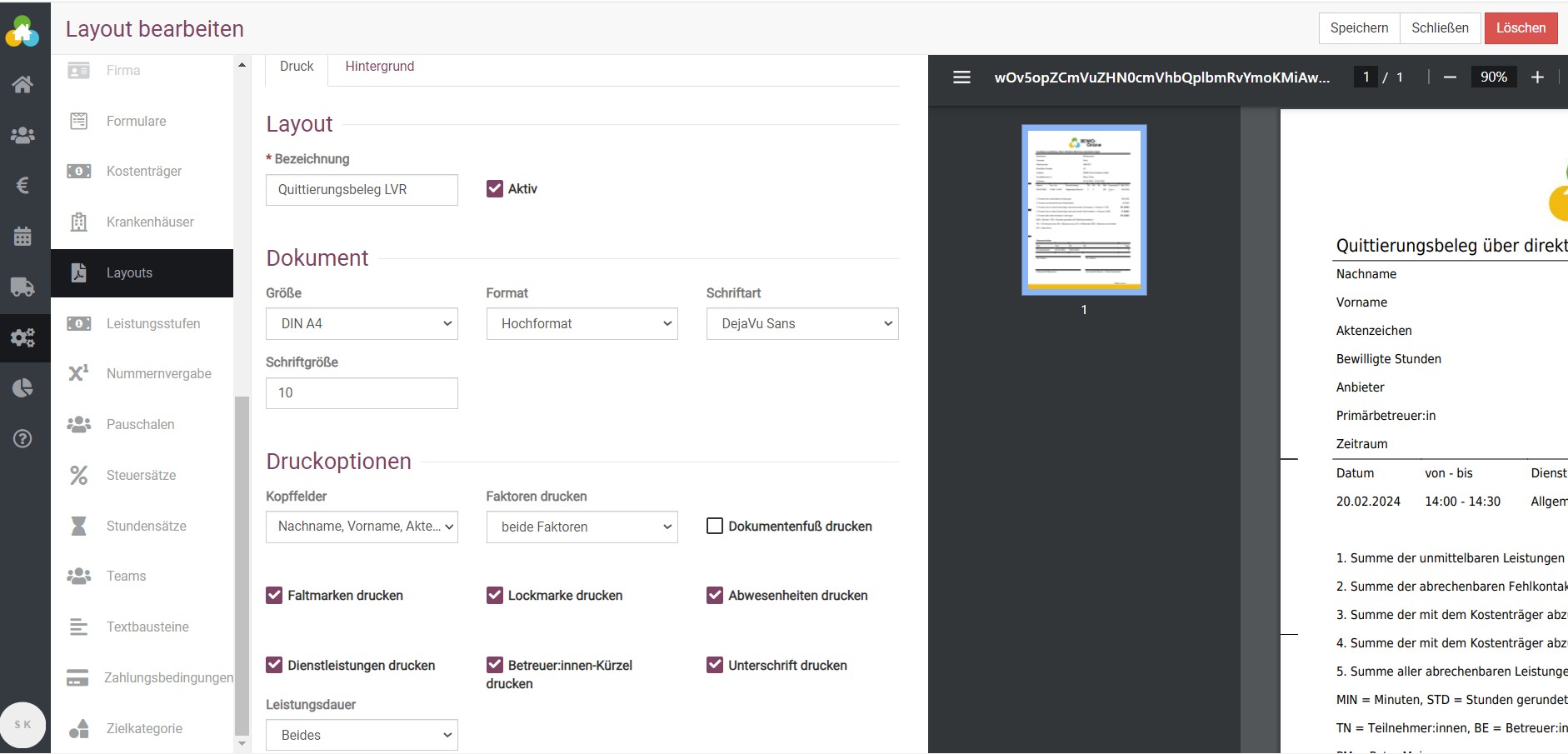Enable Dokumentenfuß drucken checkbox
The height and width of the screenshot is (754, 1568).
tap(715, 527)
